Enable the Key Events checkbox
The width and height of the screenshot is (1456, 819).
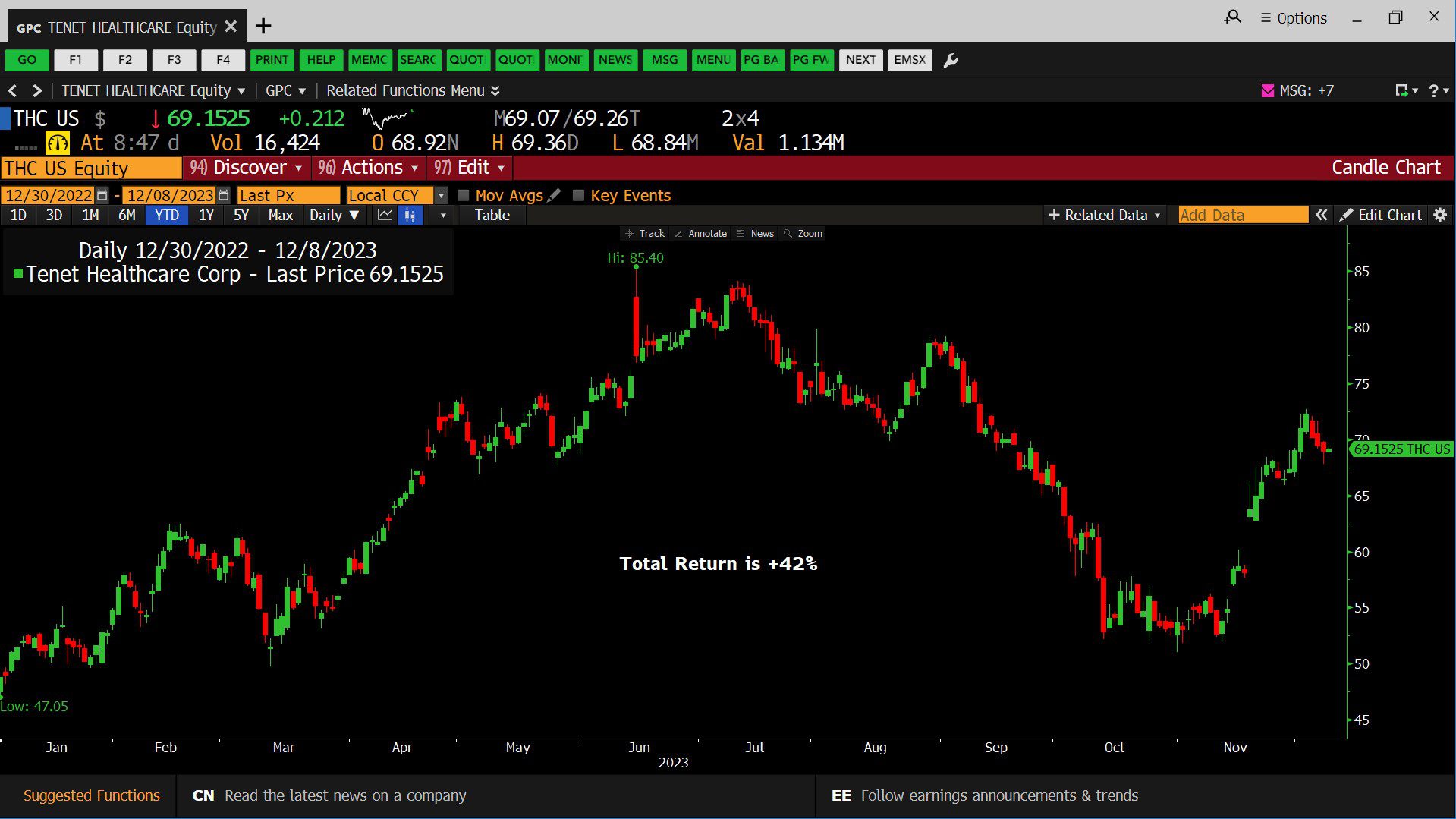point(578,195)
